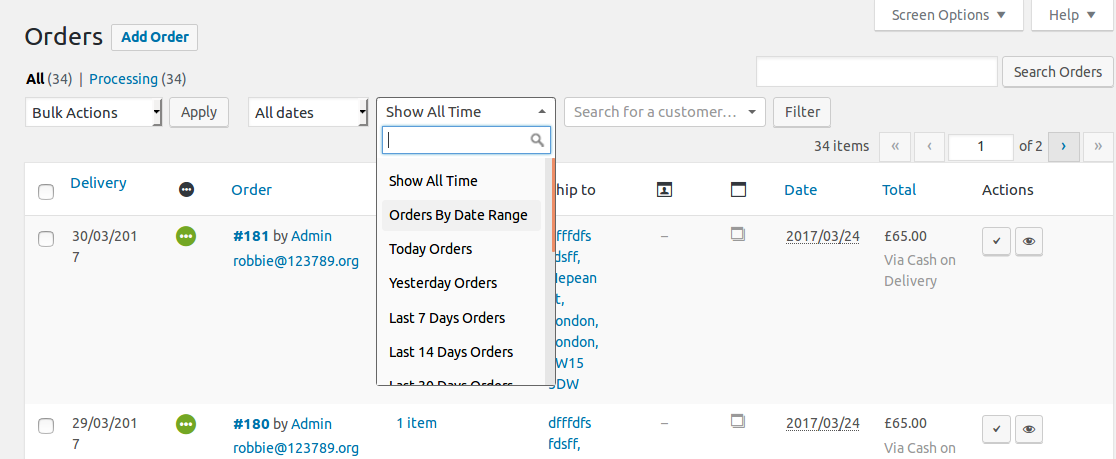Viewport: 1116px width, 459px height.
Task: Open the All dates dropdown
Action: pos(308,113)
